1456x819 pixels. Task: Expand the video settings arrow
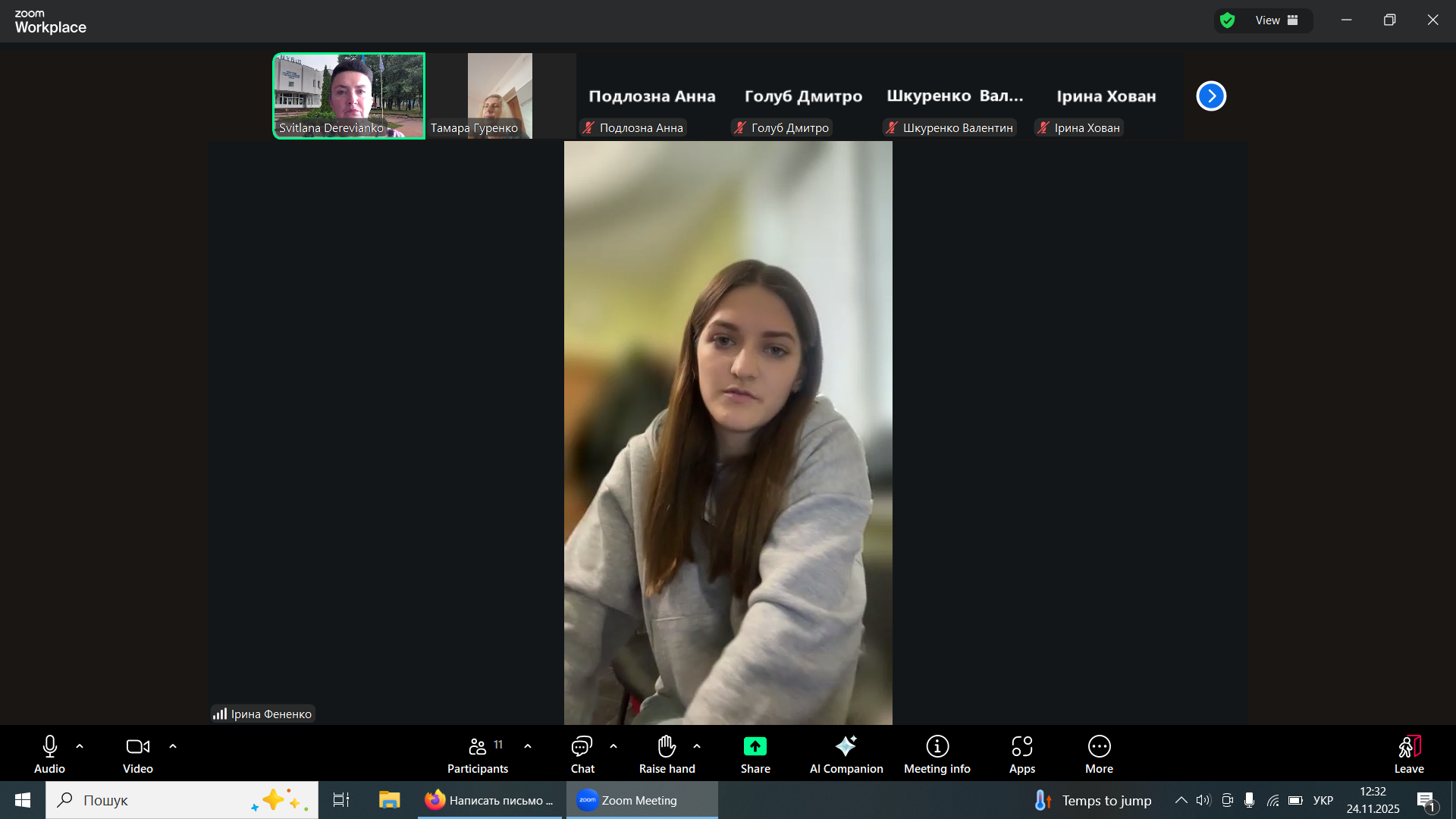(173, 746)
